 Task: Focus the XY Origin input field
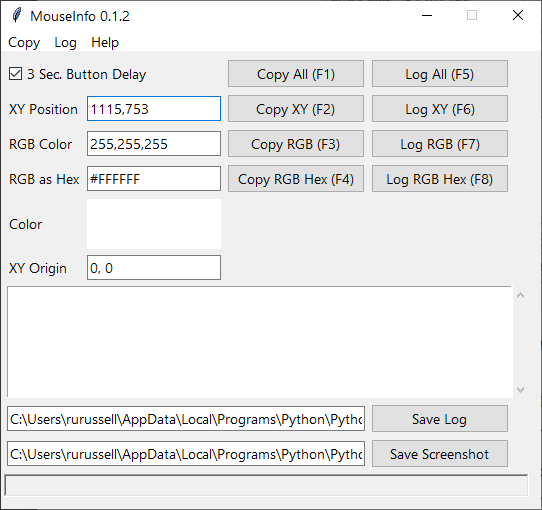pos(154,268)
